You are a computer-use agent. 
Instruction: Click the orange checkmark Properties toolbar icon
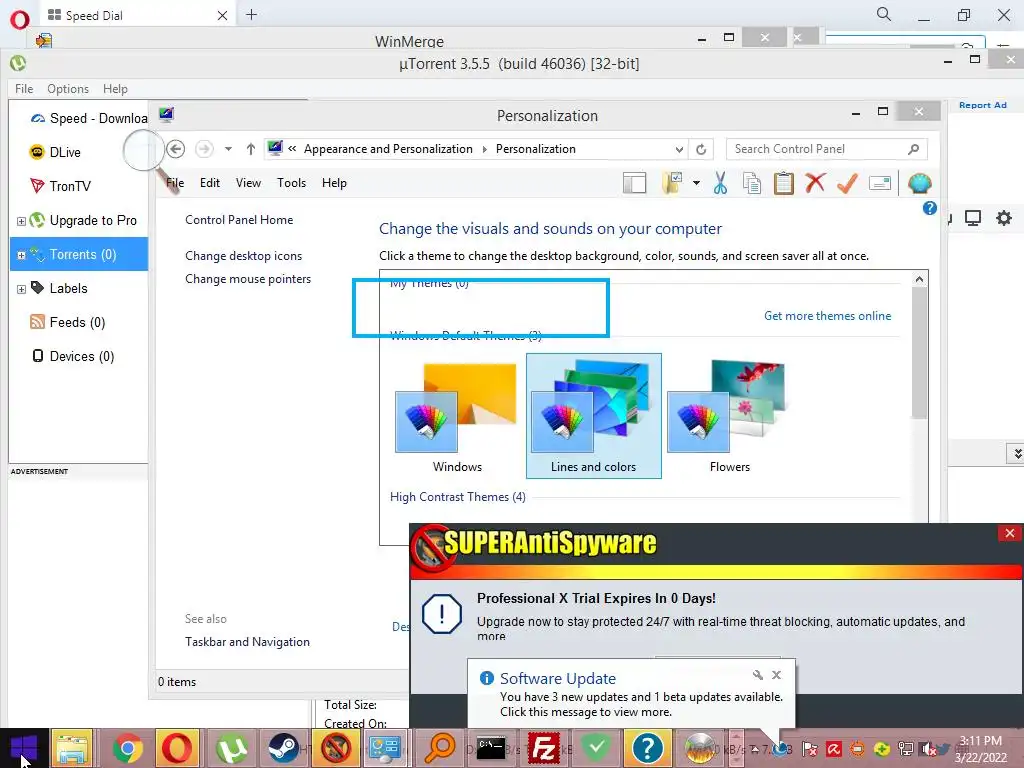click(847, 183)
